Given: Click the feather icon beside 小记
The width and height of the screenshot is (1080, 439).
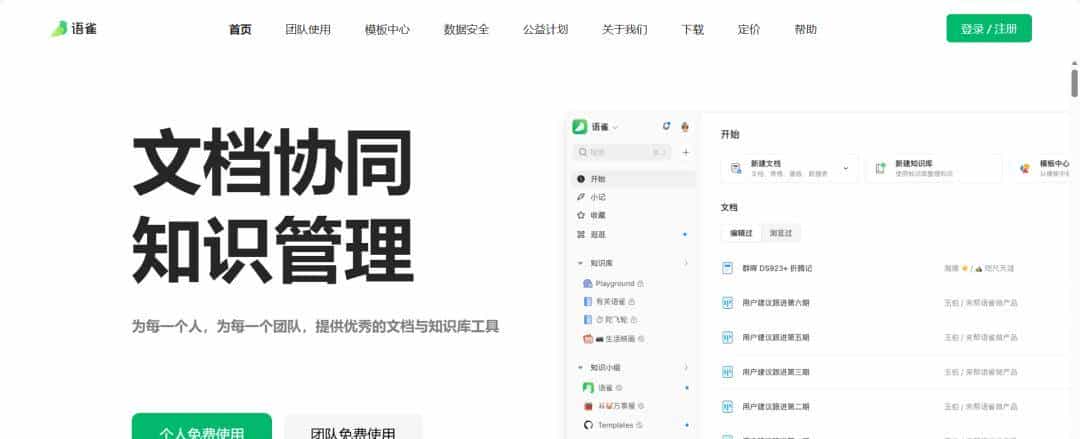Looking at the screenshot, I should 581,197.
